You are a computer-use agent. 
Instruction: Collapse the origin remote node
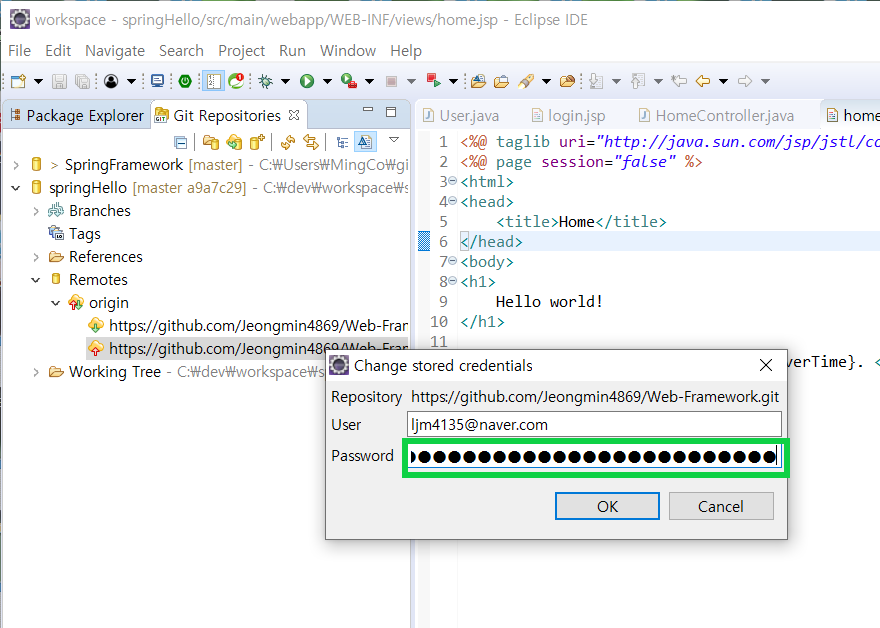pyautogui.click(x=56, y=303)
